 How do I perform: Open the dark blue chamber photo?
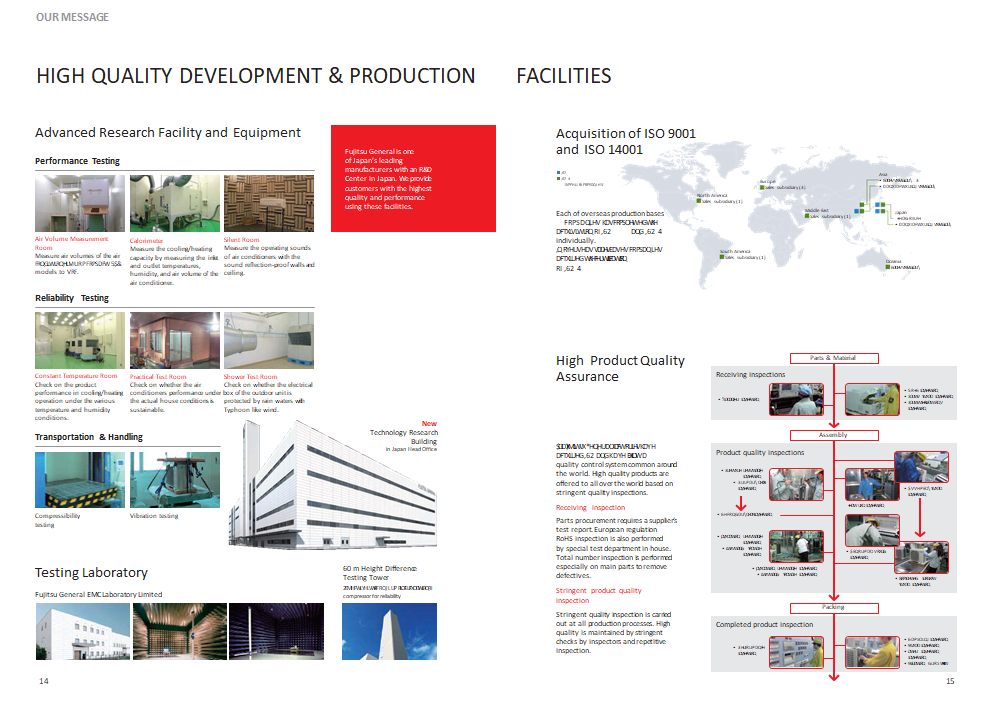(x=276, y=631)
